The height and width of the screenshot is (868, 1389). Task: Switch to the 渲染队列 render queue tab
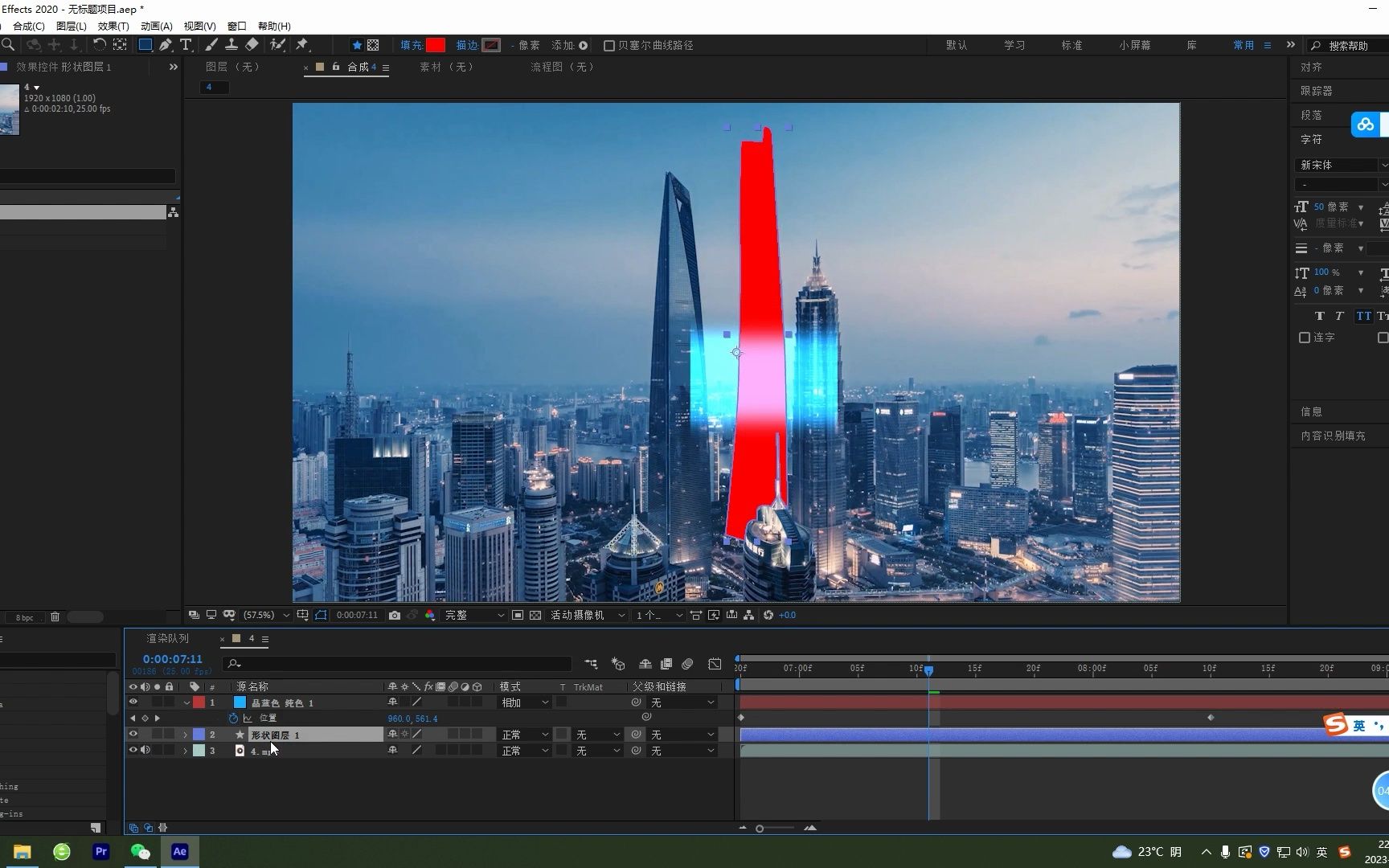pos(168,638)
